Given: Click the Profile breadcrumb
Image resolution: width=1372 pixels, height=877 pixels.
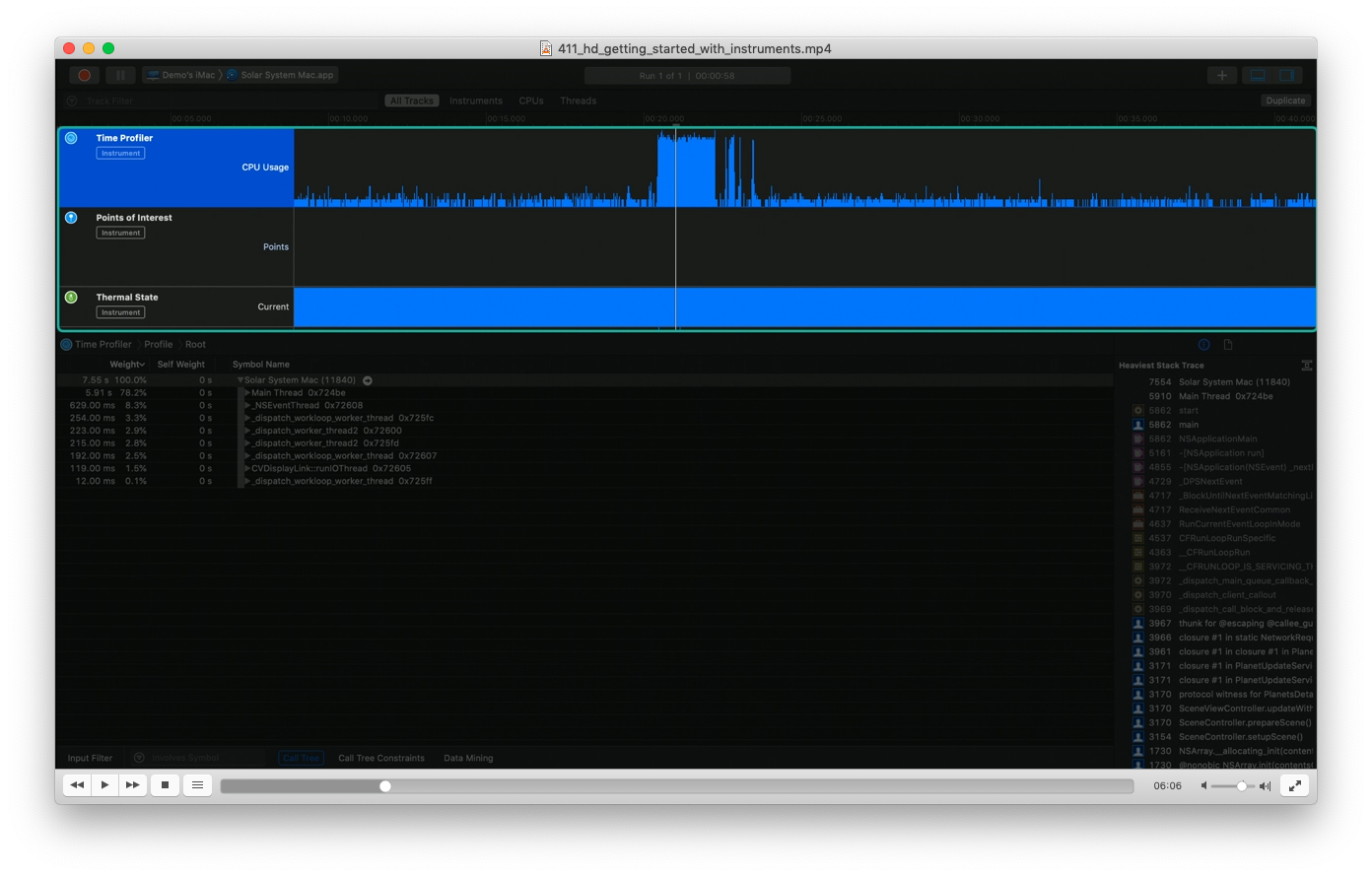Looking at the screenshot, I should tap(158, 345).
